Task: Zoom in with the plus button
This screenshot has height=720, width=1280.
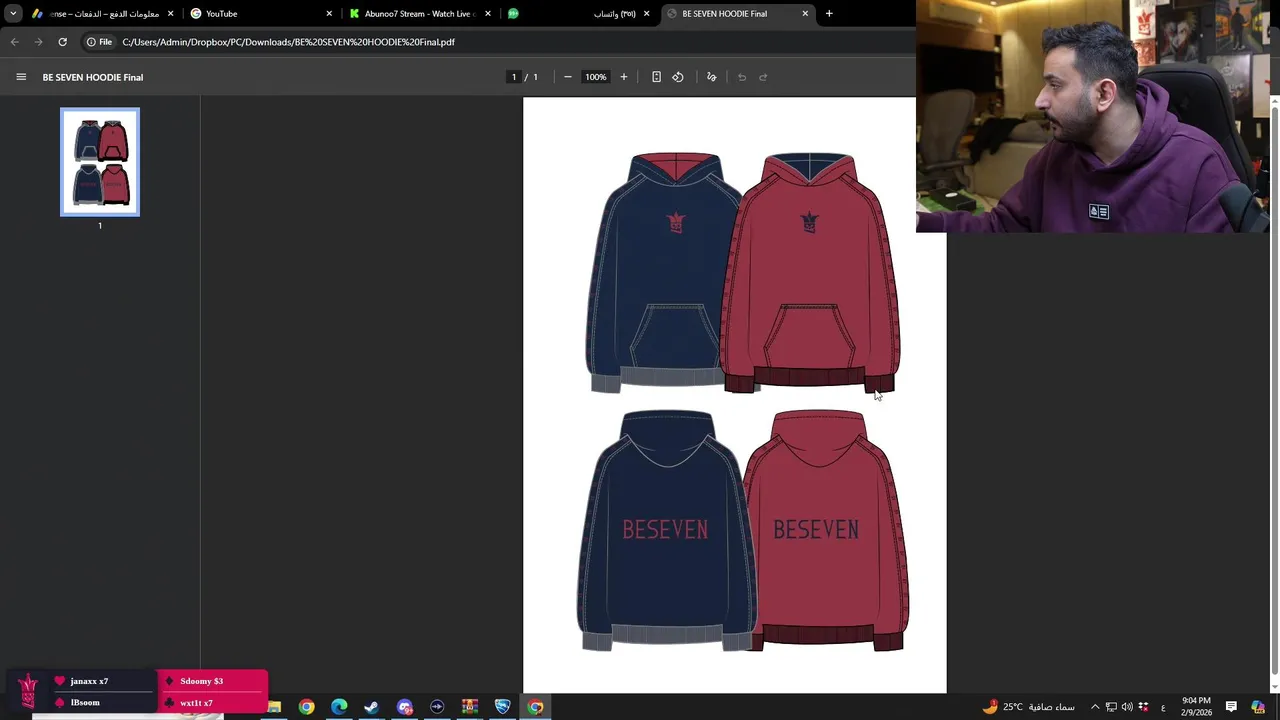Action: (x=624, y=77)
